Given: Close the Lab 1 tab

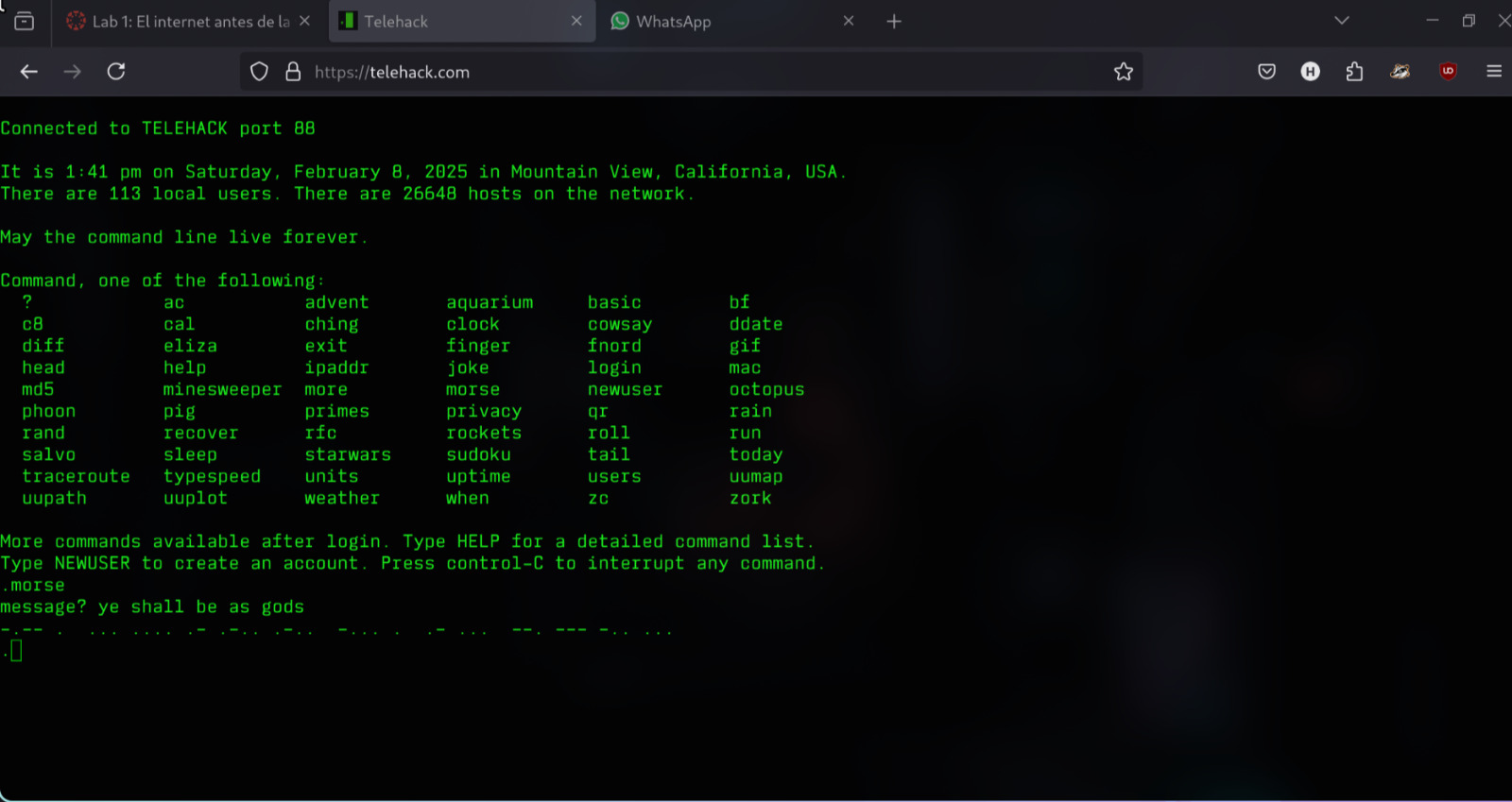Looking at the screenshot, I should (304, 21).
